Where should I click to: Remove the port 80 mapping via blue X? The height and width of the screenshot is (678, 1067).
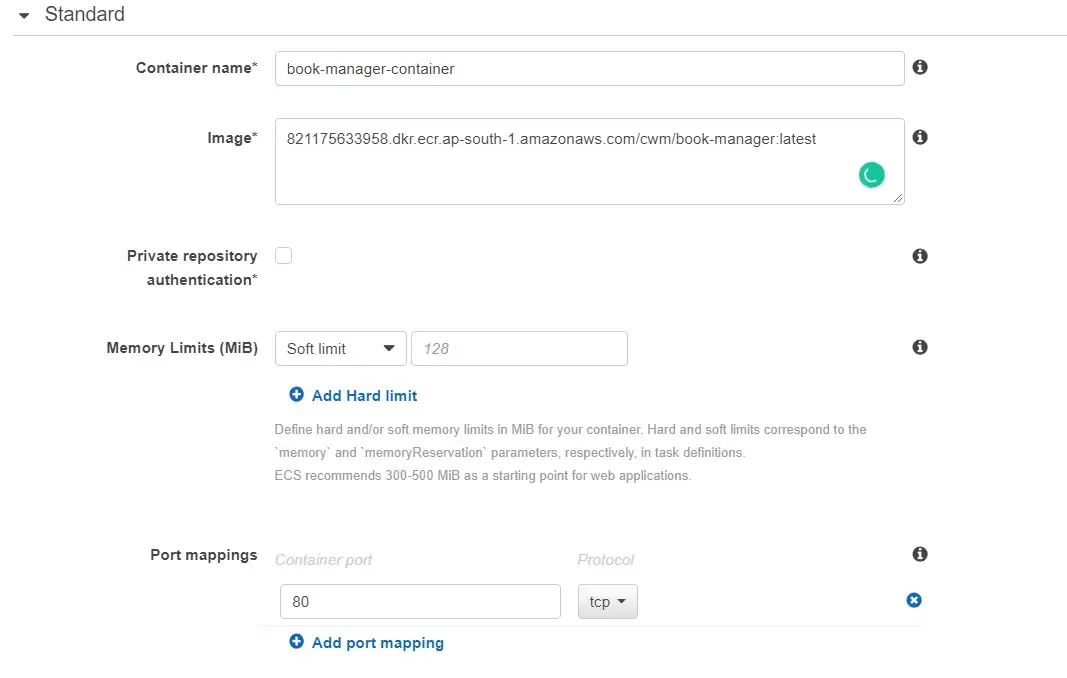[x=914, y=600]
